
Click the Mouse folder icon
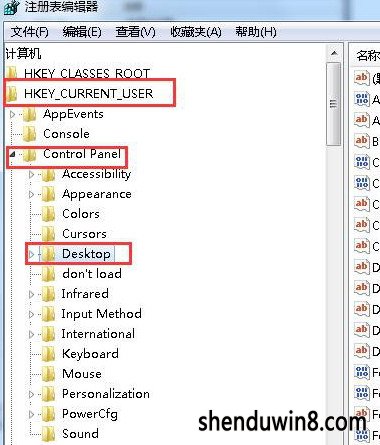(49, 374)
